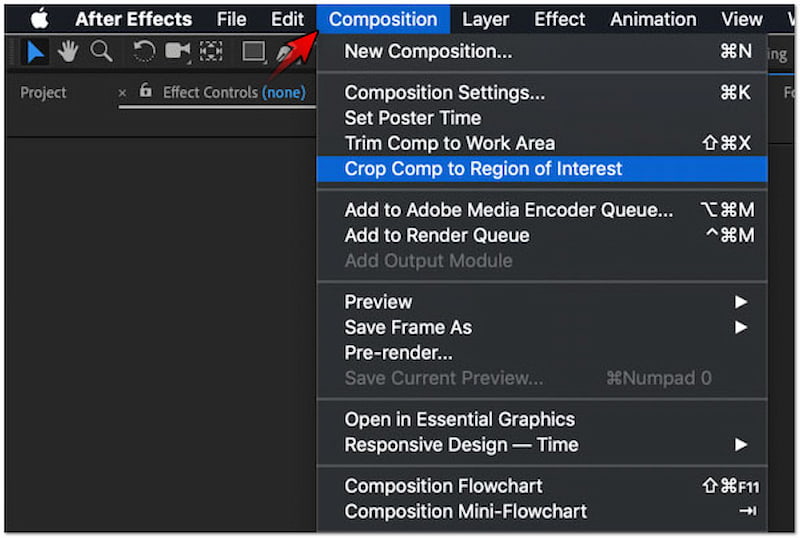Toggle the Effect Controls panel lock
Screen dimensions: 800x538
146,92
